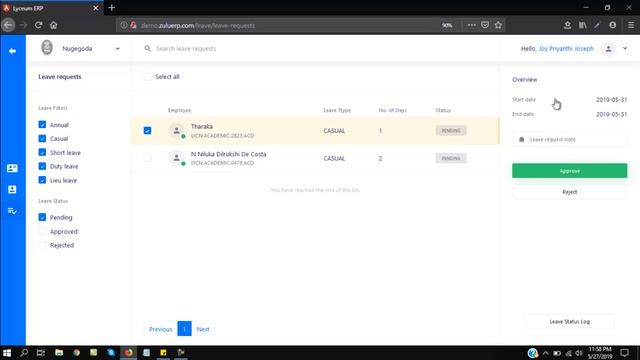Click the user profile avatar icon
640x360 pixels.
tap(609, 49)
